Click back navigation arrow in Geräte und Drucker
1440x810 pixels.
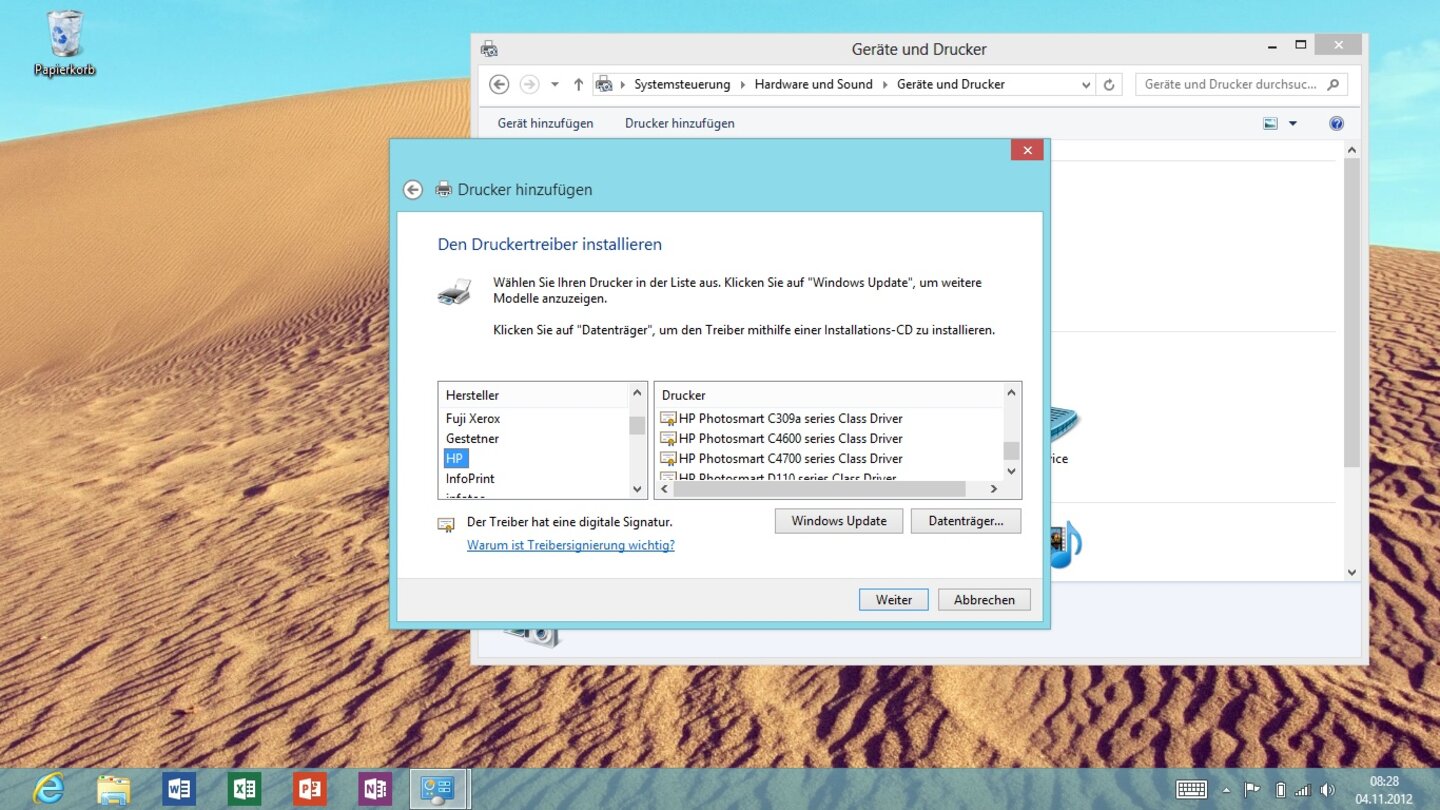[x=499, y=85]
